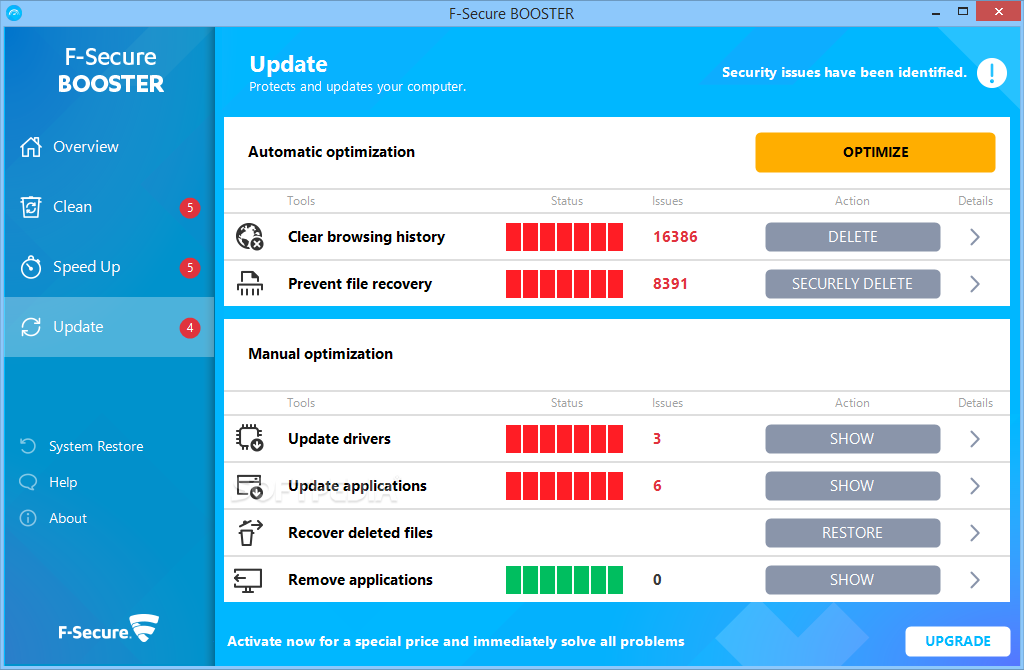Click the Prevent file recovery shredder icon
This screenshot has height=670, width=1024.
coord(249,283)
